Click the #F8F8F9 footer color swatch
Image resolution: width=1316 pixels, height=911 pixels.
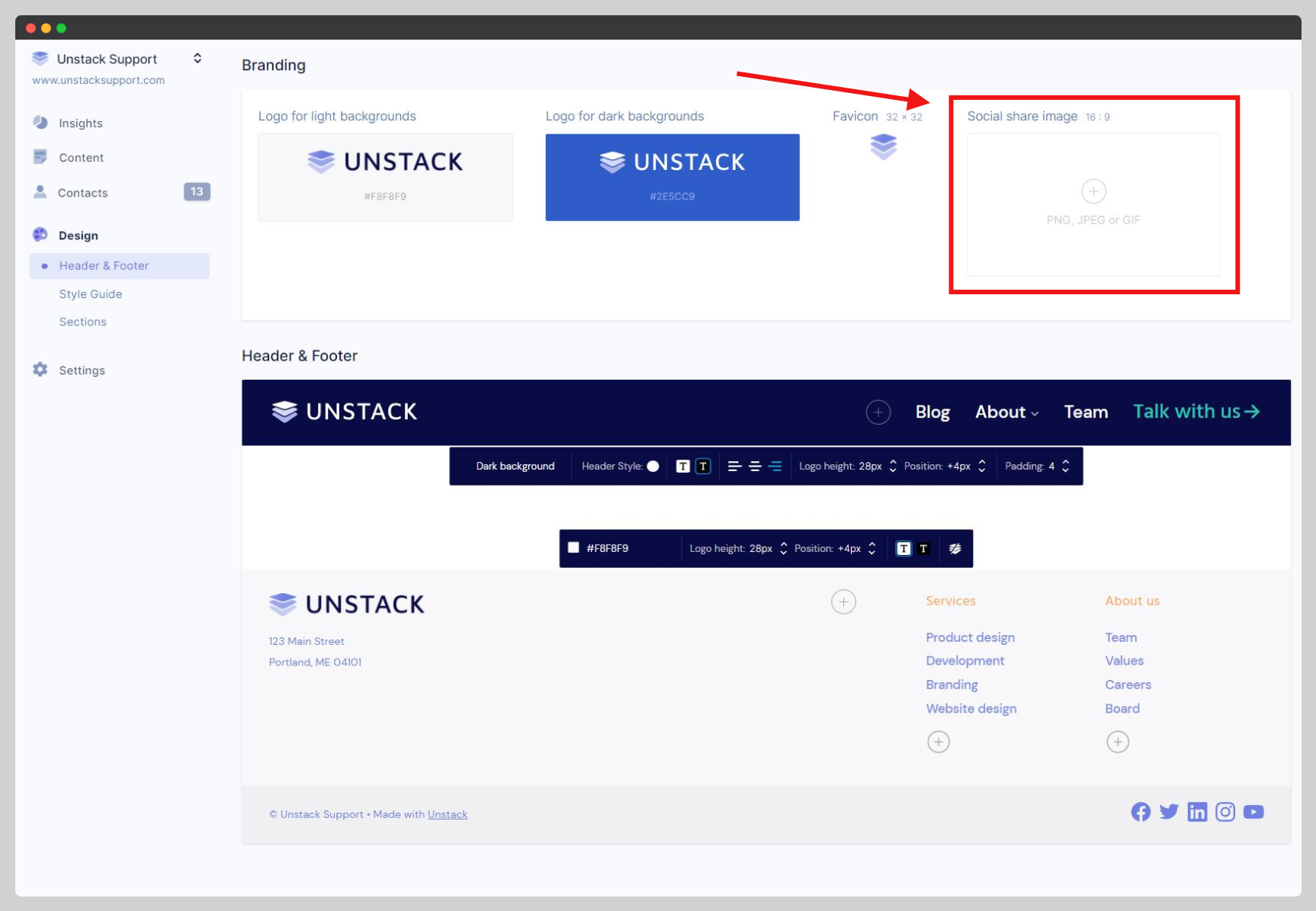coord(573,548)
